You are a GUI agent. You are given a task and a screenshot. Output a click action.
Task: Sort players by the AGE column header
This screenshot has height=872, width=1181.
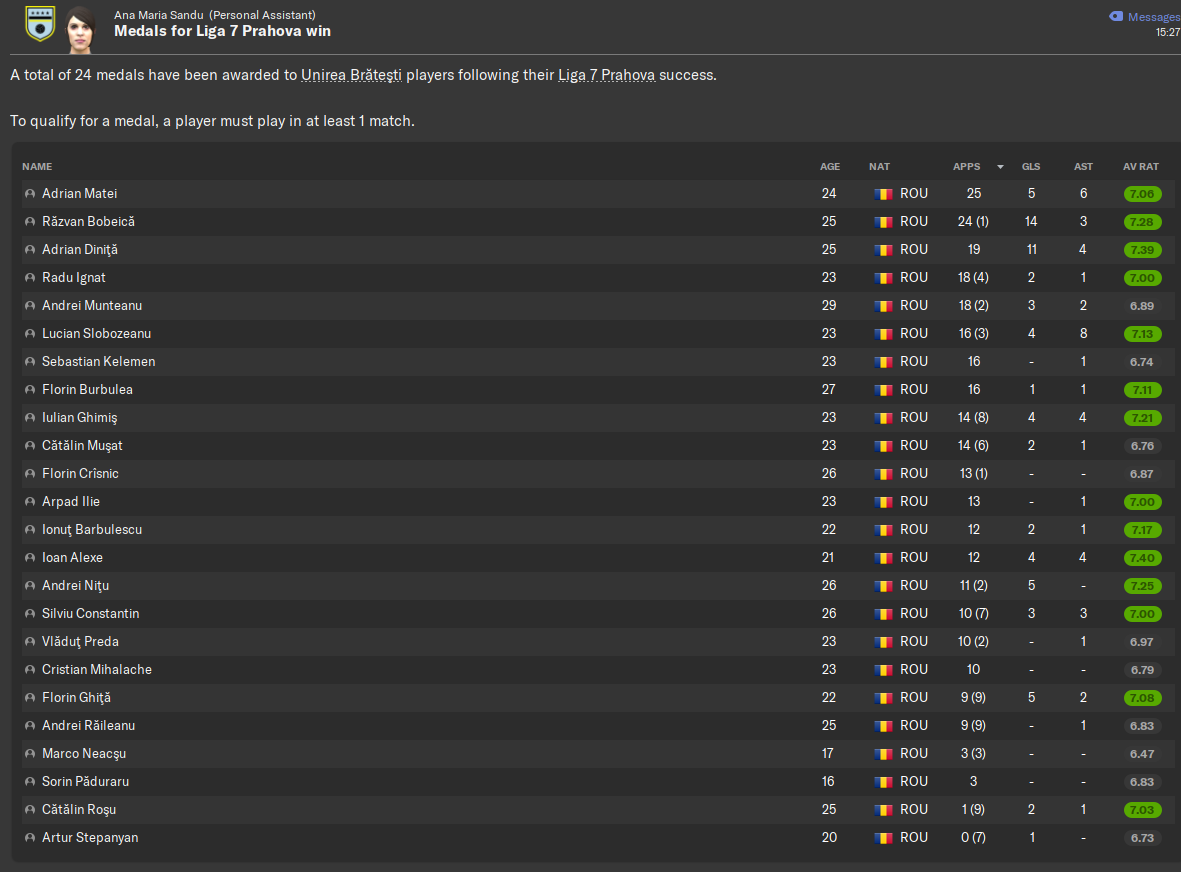click(829, 166)
